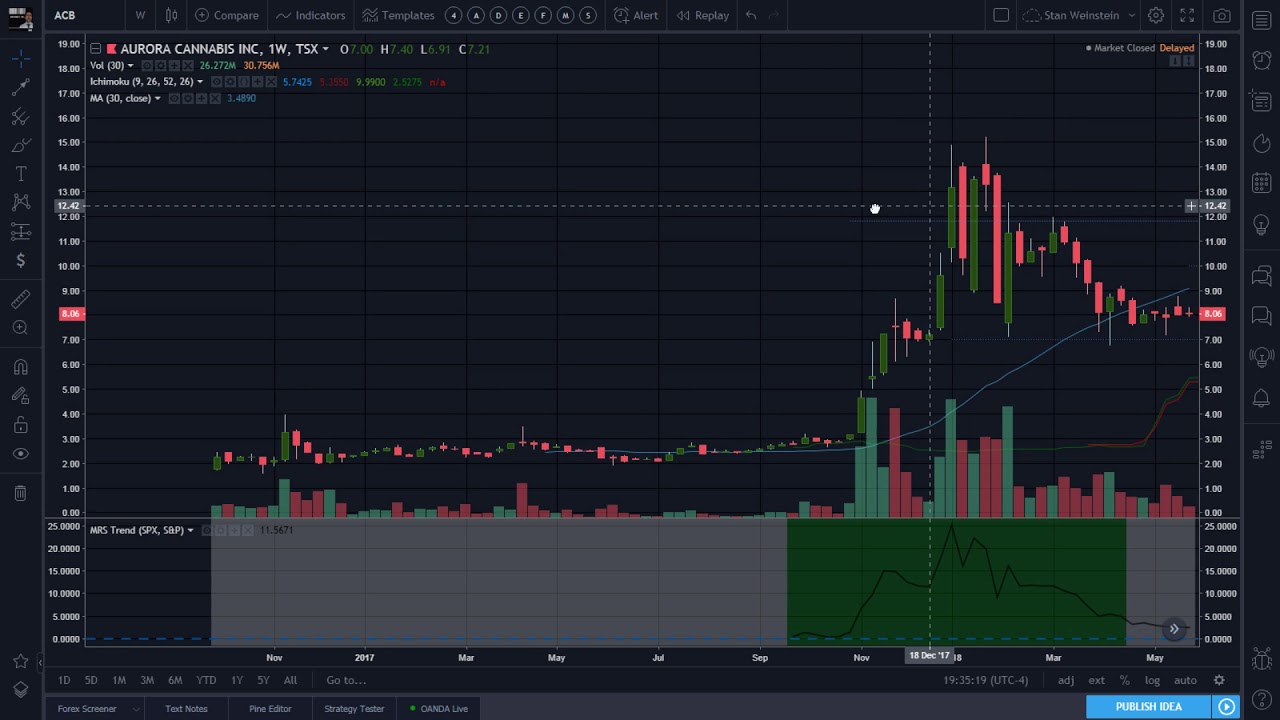Open the calendar panel in right sidebar
The height and width of the screenshot is (720, 1280).
(x=1262, y=182)
